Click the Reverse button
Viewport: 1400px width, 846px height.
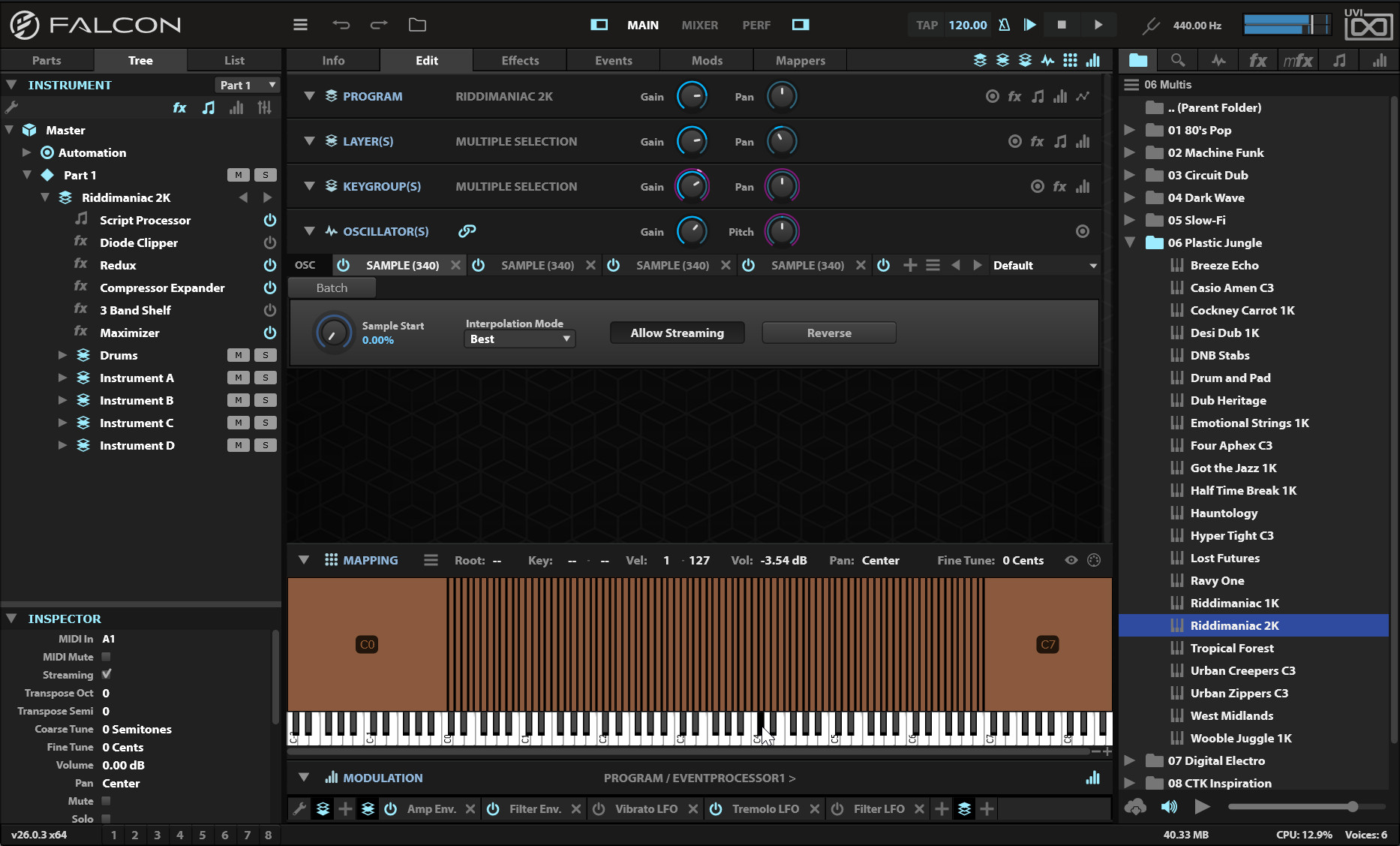829,333
